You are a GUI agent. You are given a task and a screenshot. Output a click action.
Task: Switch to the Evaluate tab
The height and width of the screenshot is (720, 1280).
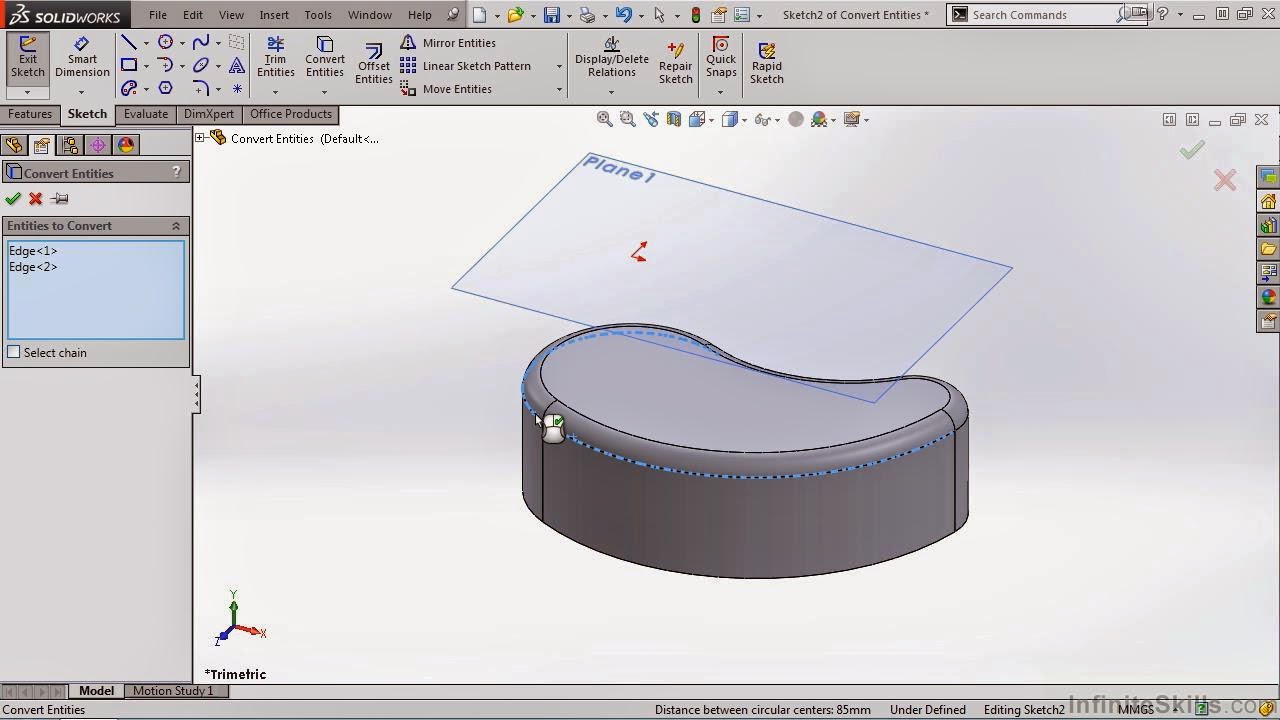(146, 114)
